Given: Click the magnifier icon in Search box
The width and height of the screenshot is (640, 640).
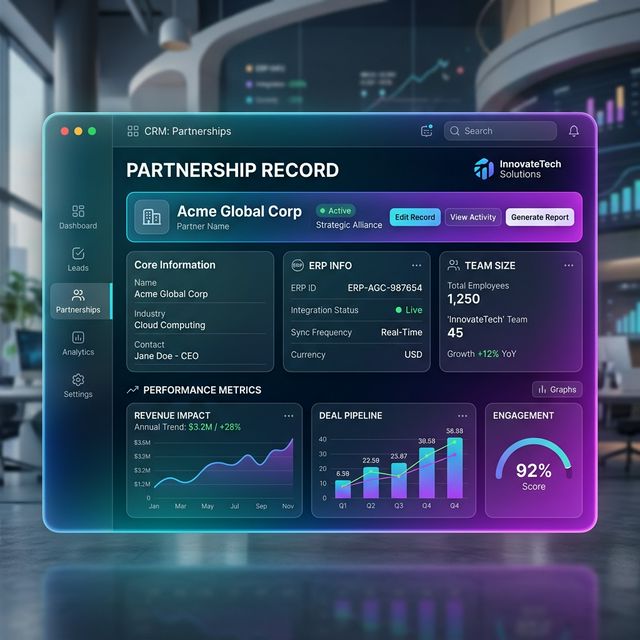Looking at the screenshot, I should click(454, 131).
